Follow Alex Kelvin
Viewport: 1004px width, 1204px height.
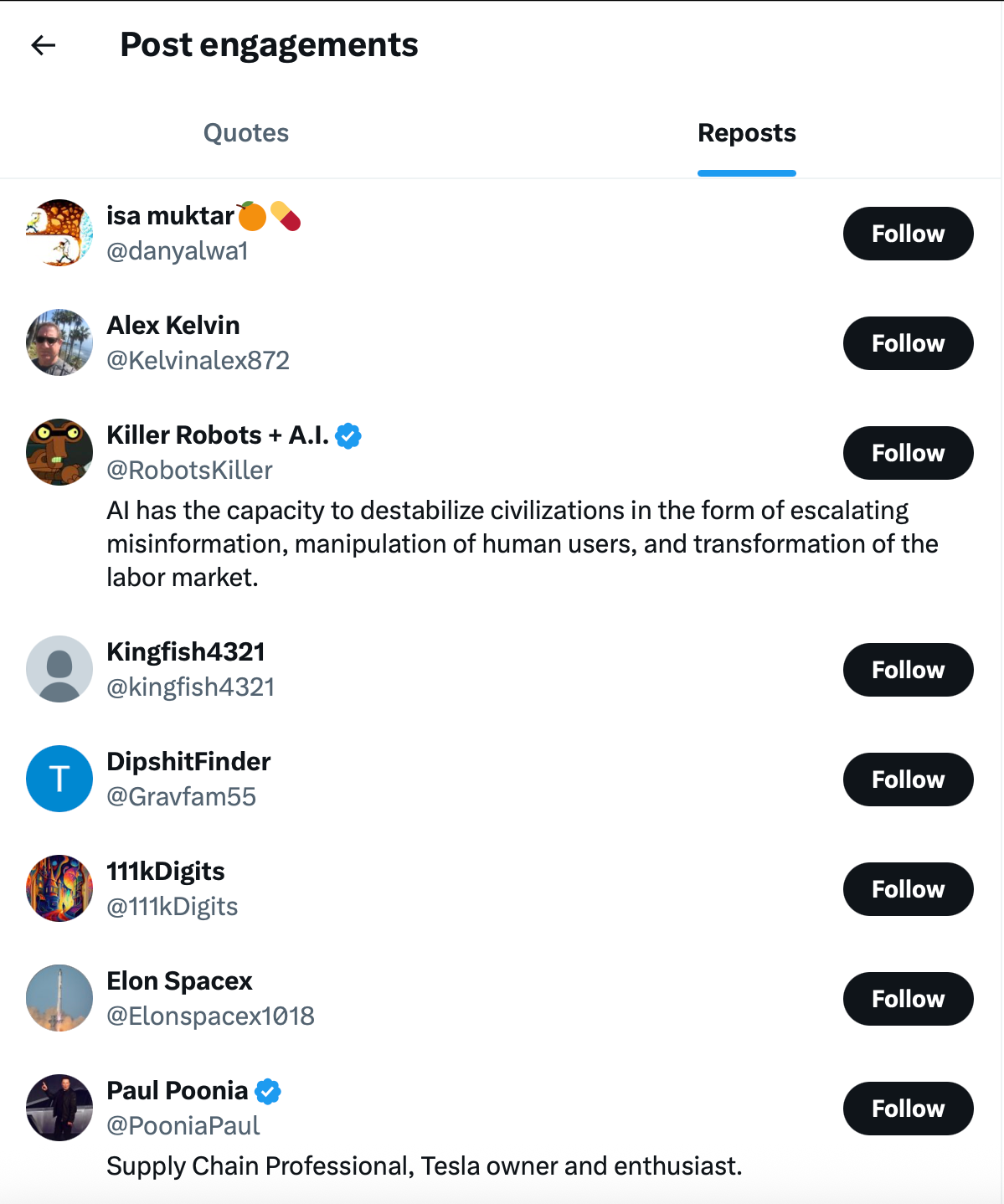pos(908,343)
